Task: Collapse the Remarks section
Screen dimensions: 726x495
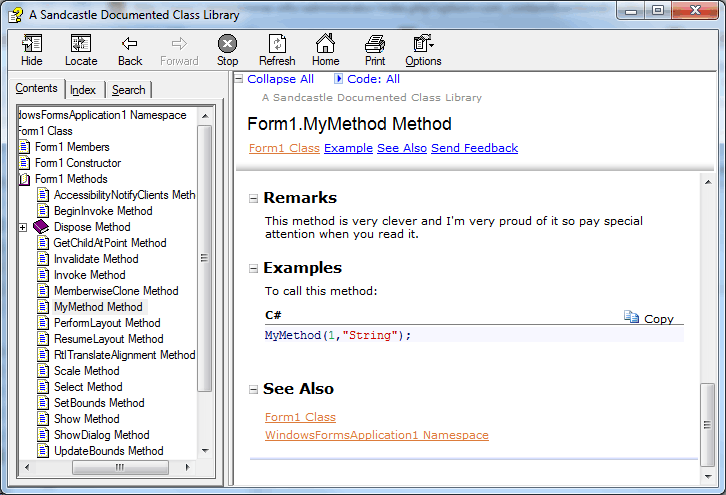Action: [x=253, y=199]
